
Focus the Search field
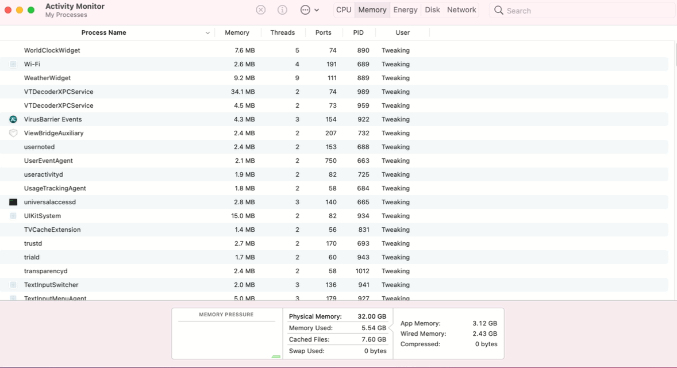[582, 10]
